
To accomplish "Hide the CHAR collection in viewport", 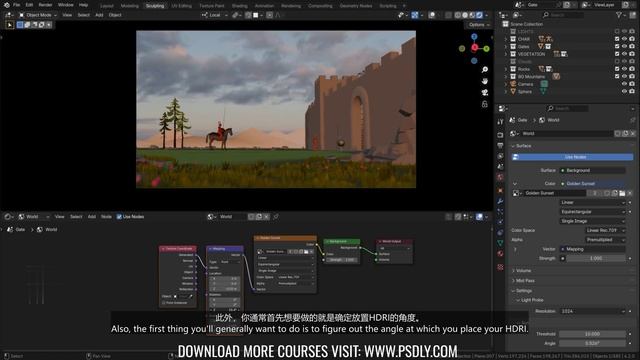I will pyautogui.click(x=624, y=39).
